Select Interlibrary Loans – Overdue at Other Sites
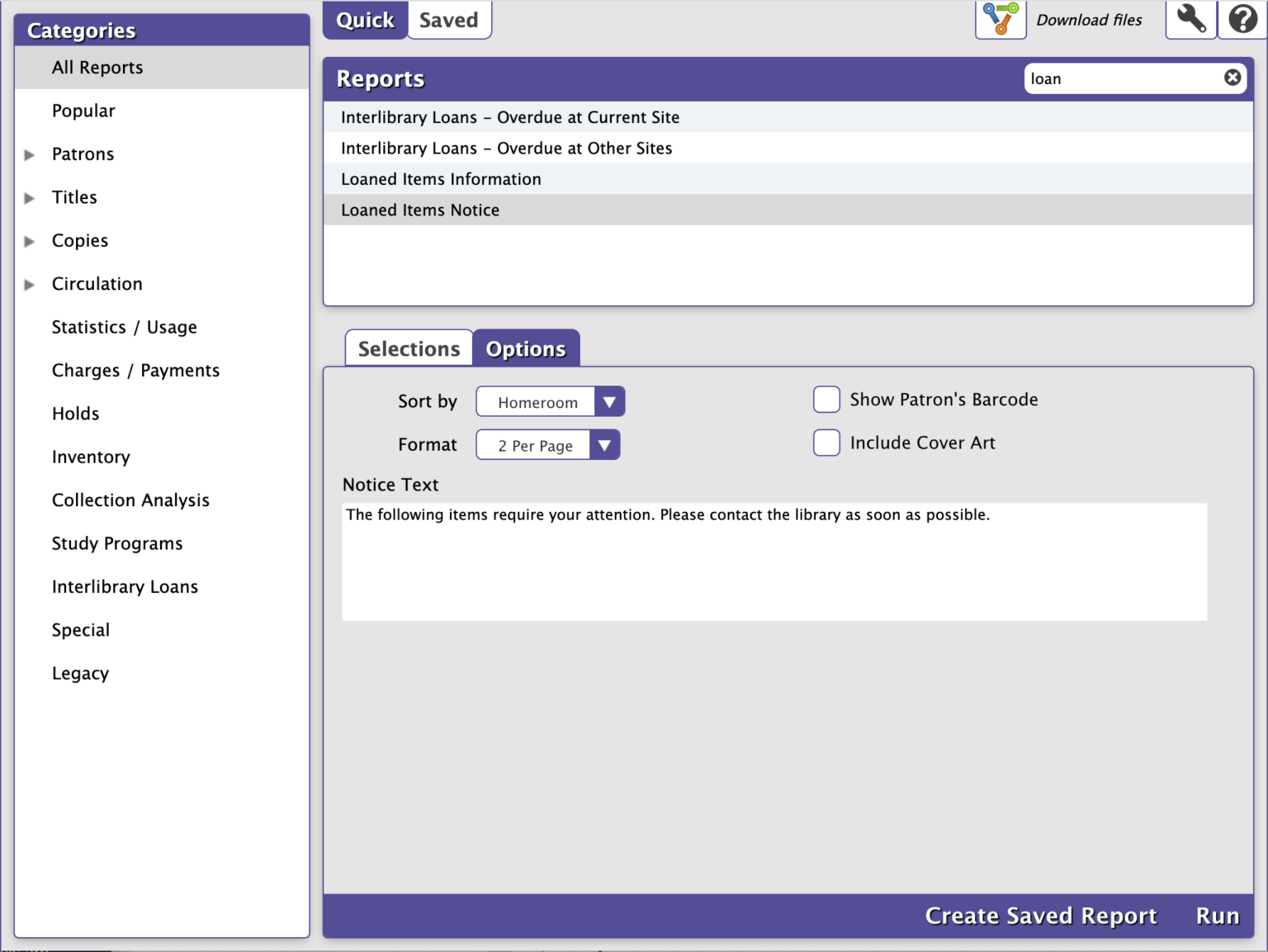This screenshot has height=952, width=1268. pyautogui.click(x=506, y=149)
